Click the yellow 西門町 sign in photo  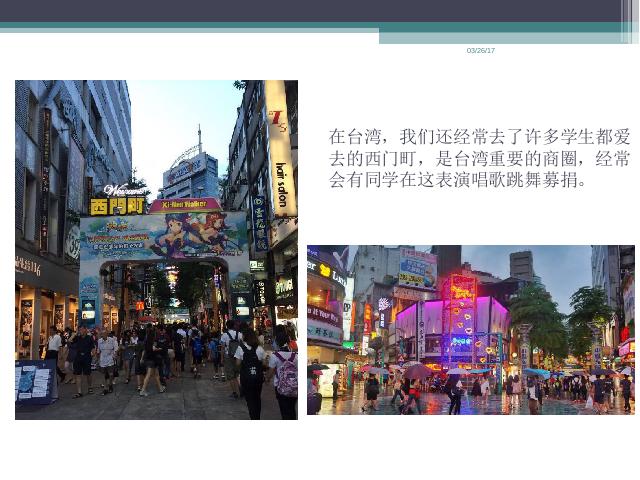[117, 206]
